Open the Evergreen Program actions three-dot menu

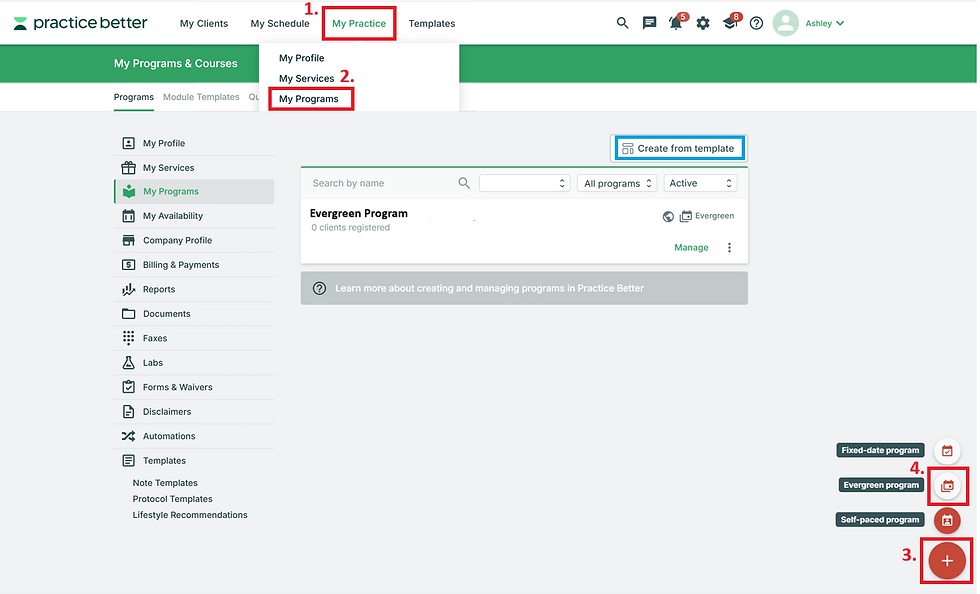(729, 247)
